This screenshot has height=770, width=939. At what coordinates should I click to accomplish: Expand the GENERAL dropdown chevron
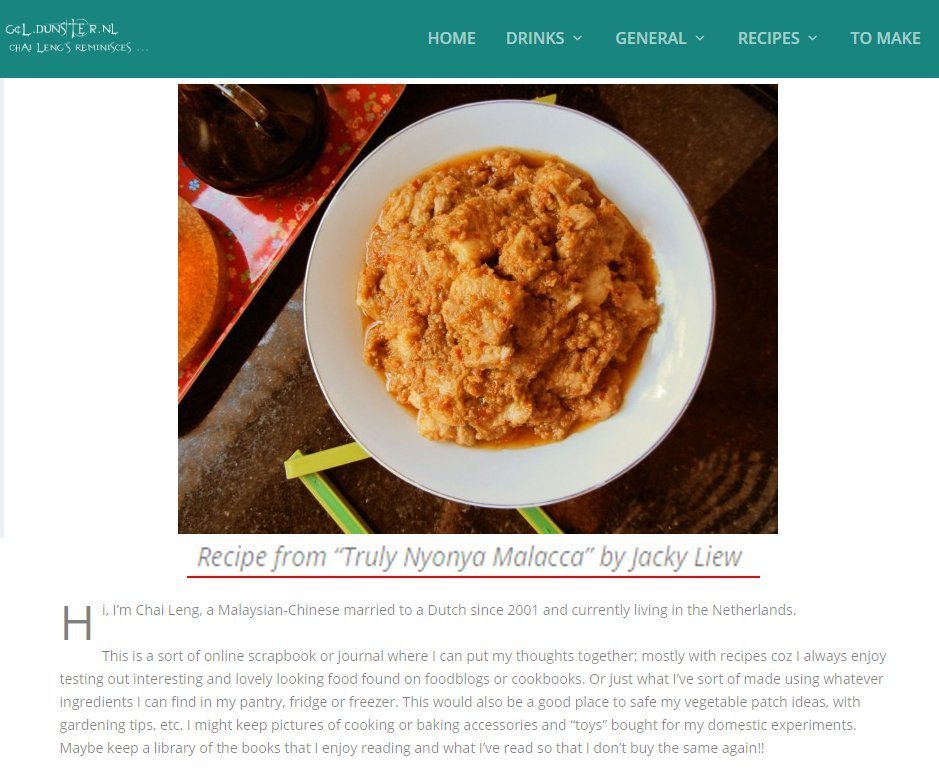(x=699, y=38)
